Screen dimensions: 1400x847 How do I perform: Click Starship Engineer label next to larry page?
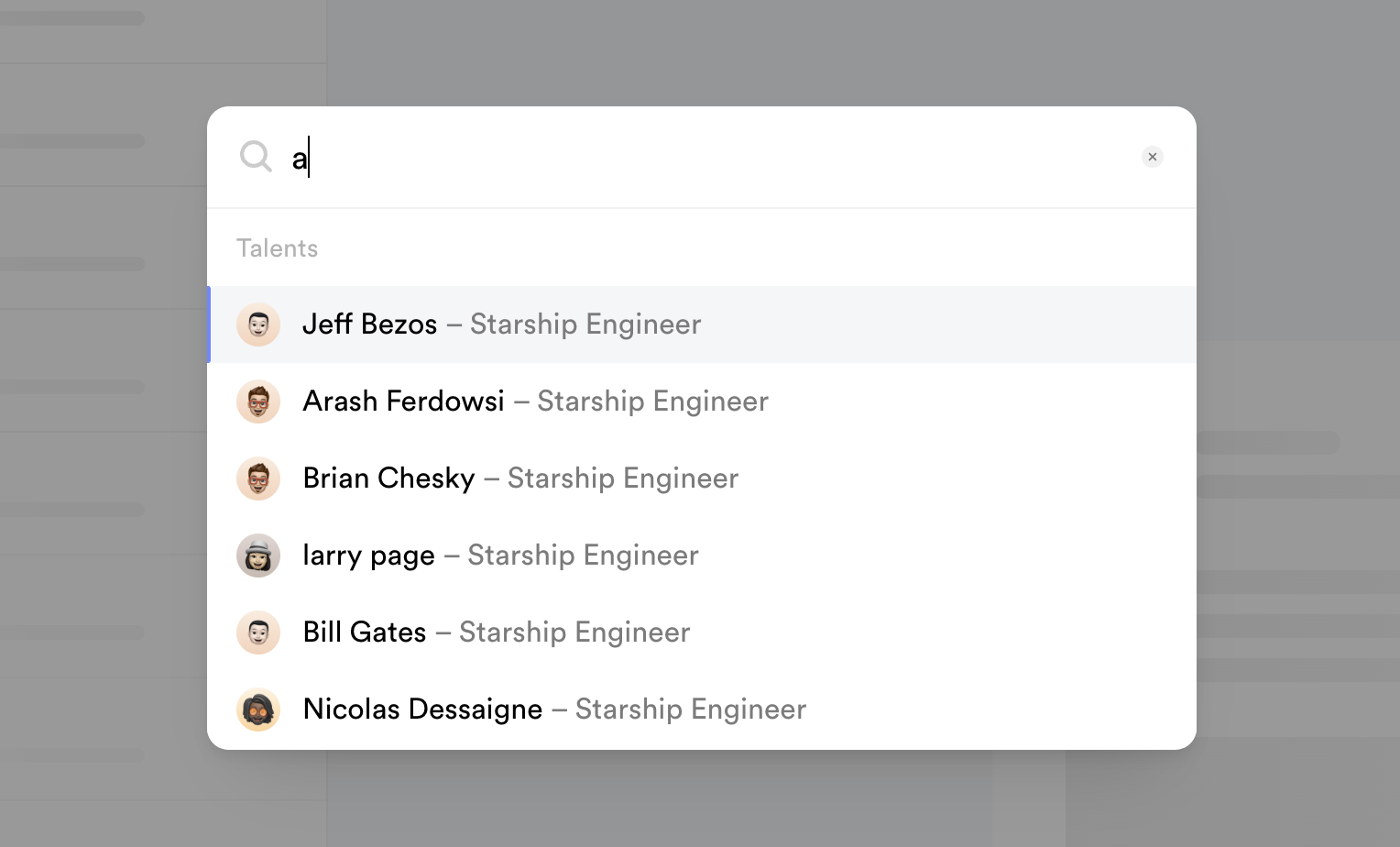(x=583, y=555)
